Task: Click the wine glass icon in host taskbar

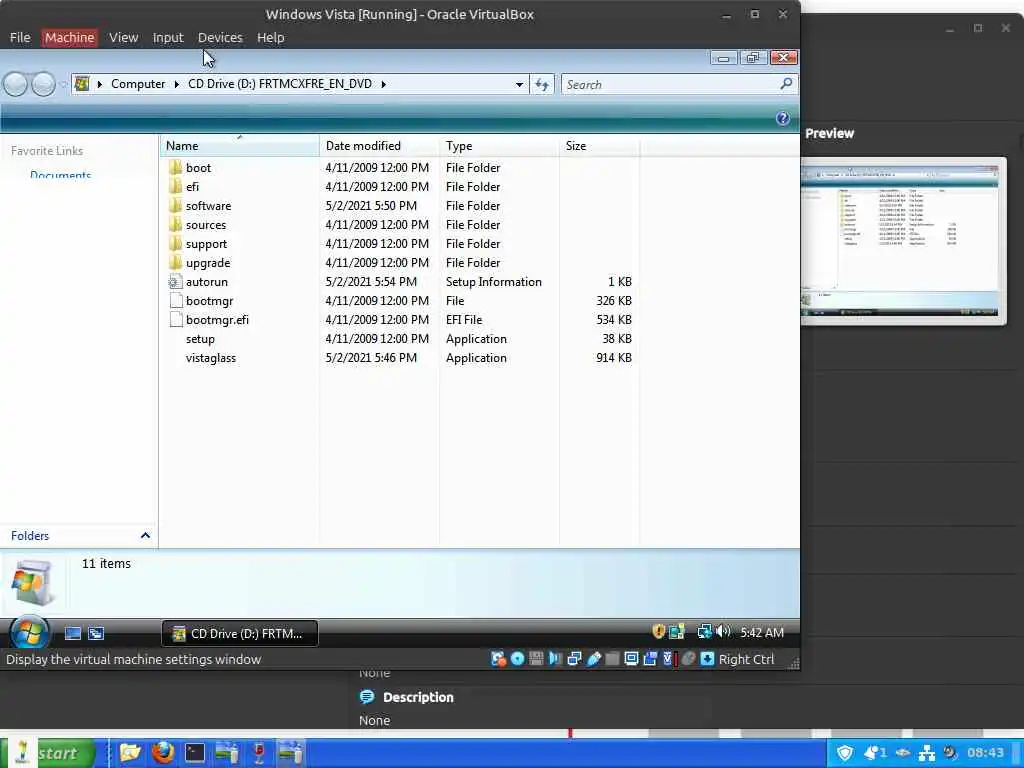Action: [259, 753]
